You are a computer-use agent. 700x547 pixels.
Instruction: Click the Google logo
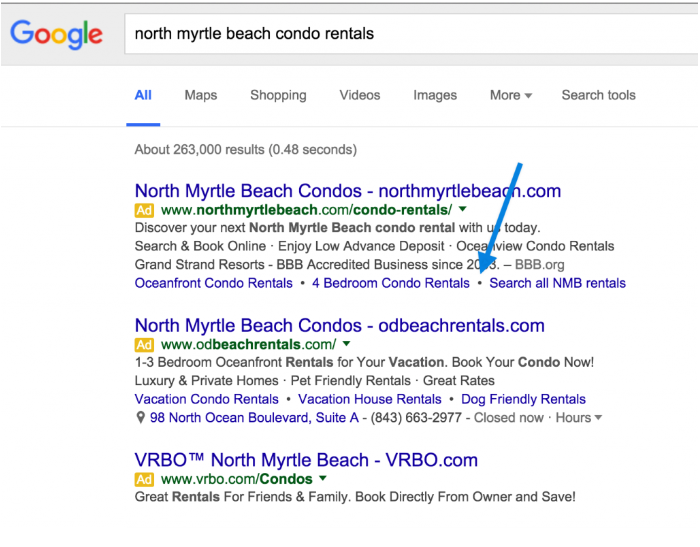[x=57, y=34]
